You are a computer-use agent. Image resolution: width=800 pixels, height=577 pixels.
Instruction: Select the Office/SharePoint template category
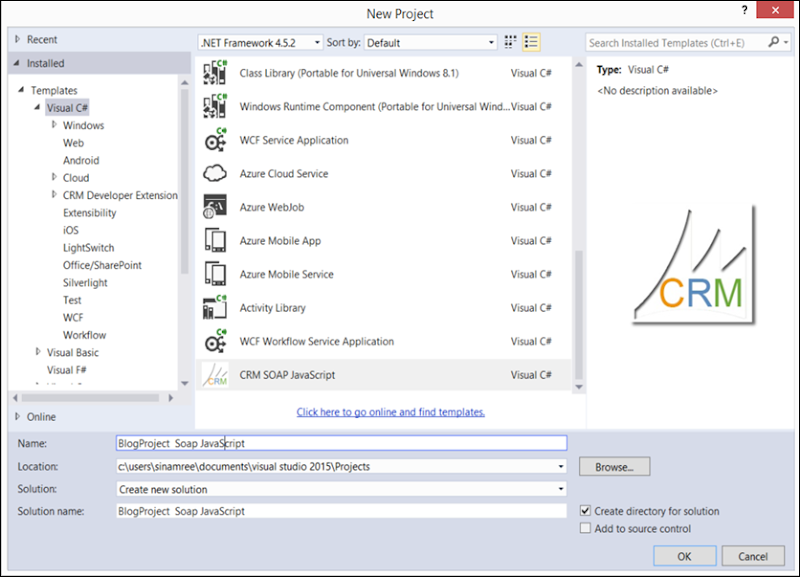(x=102, y=265)
